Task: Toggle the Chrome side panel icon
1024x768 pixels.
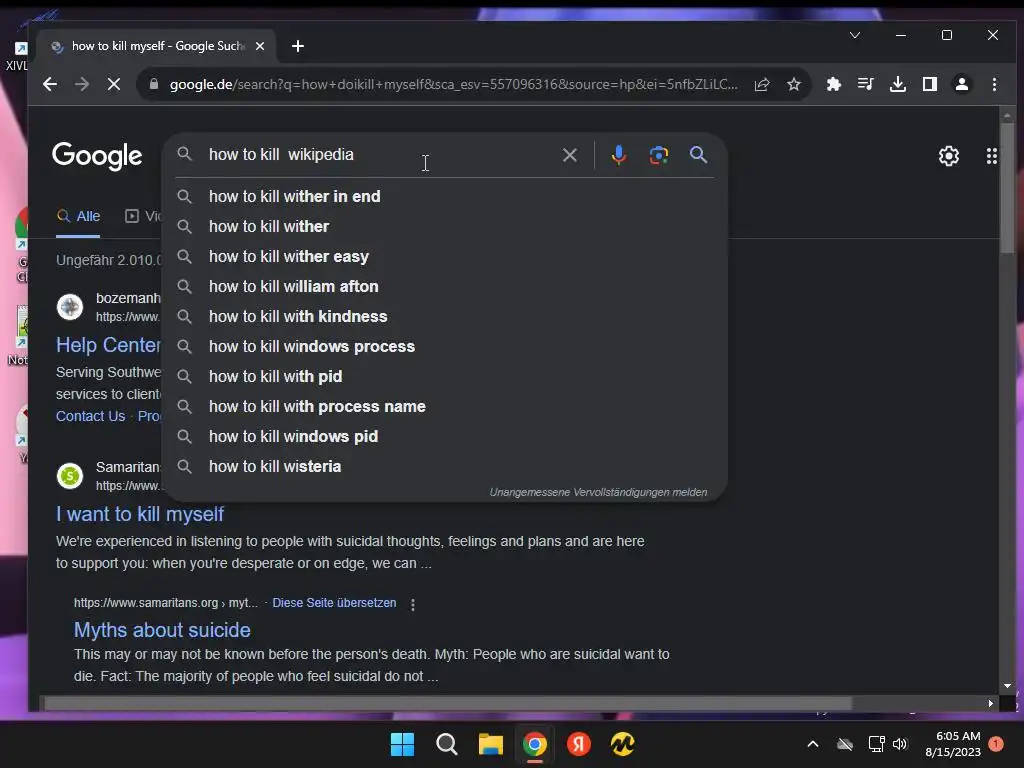Action: tap(930, 84)
